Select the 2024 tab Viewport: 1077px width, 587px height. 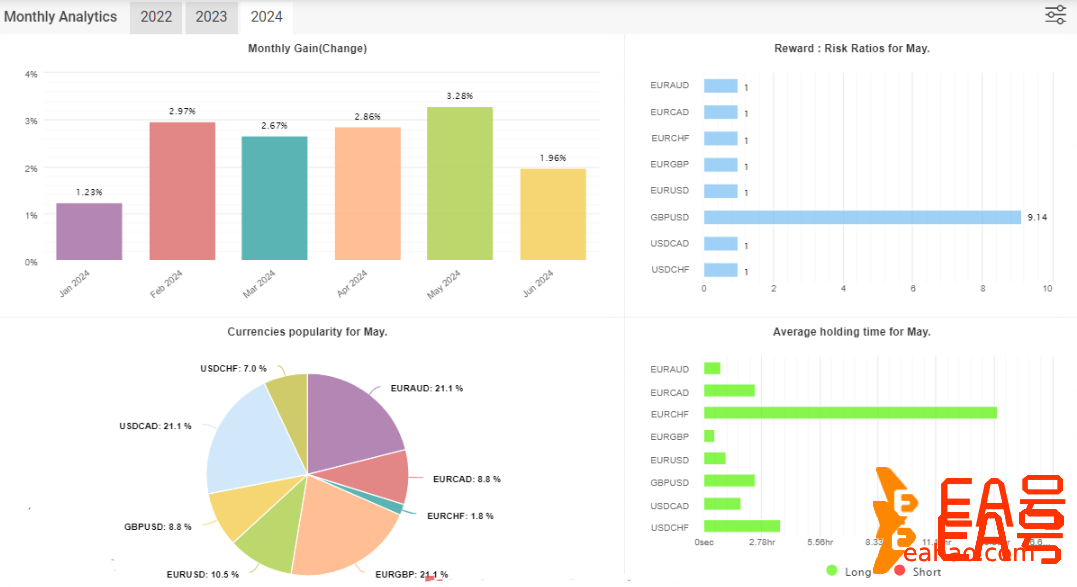point(266,17)
